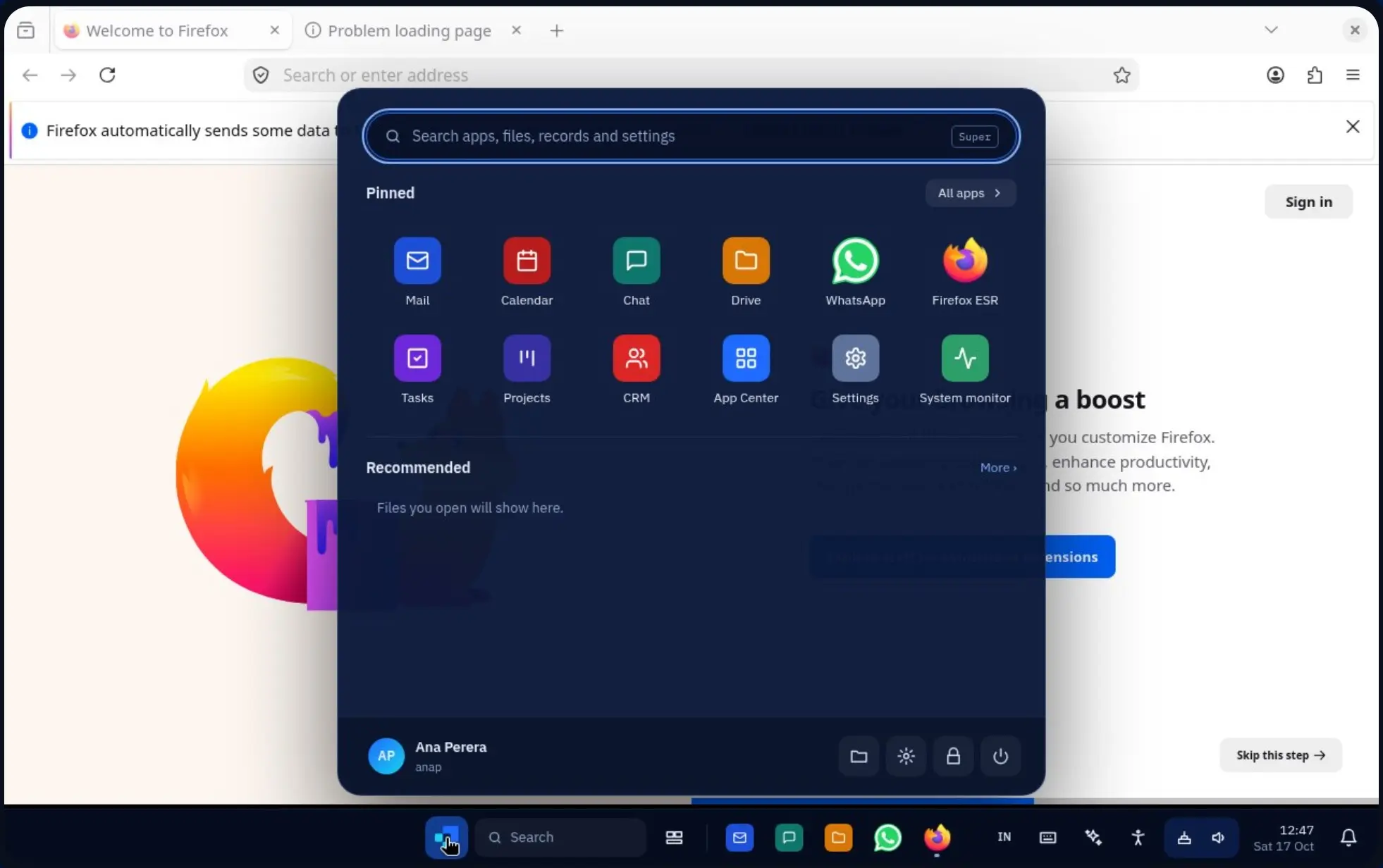Expand the list all tabs dropdown

pyautogui.click(x=1271, y=30)
